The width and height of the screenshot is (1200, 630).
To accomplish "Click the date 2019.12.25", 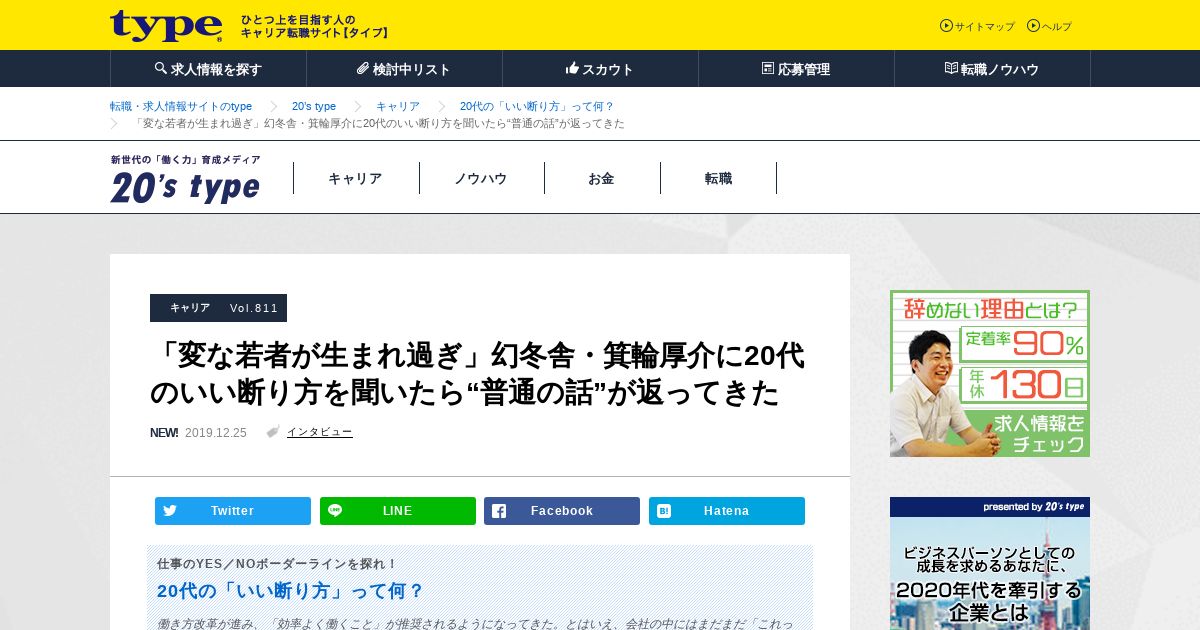I will 216,433.
